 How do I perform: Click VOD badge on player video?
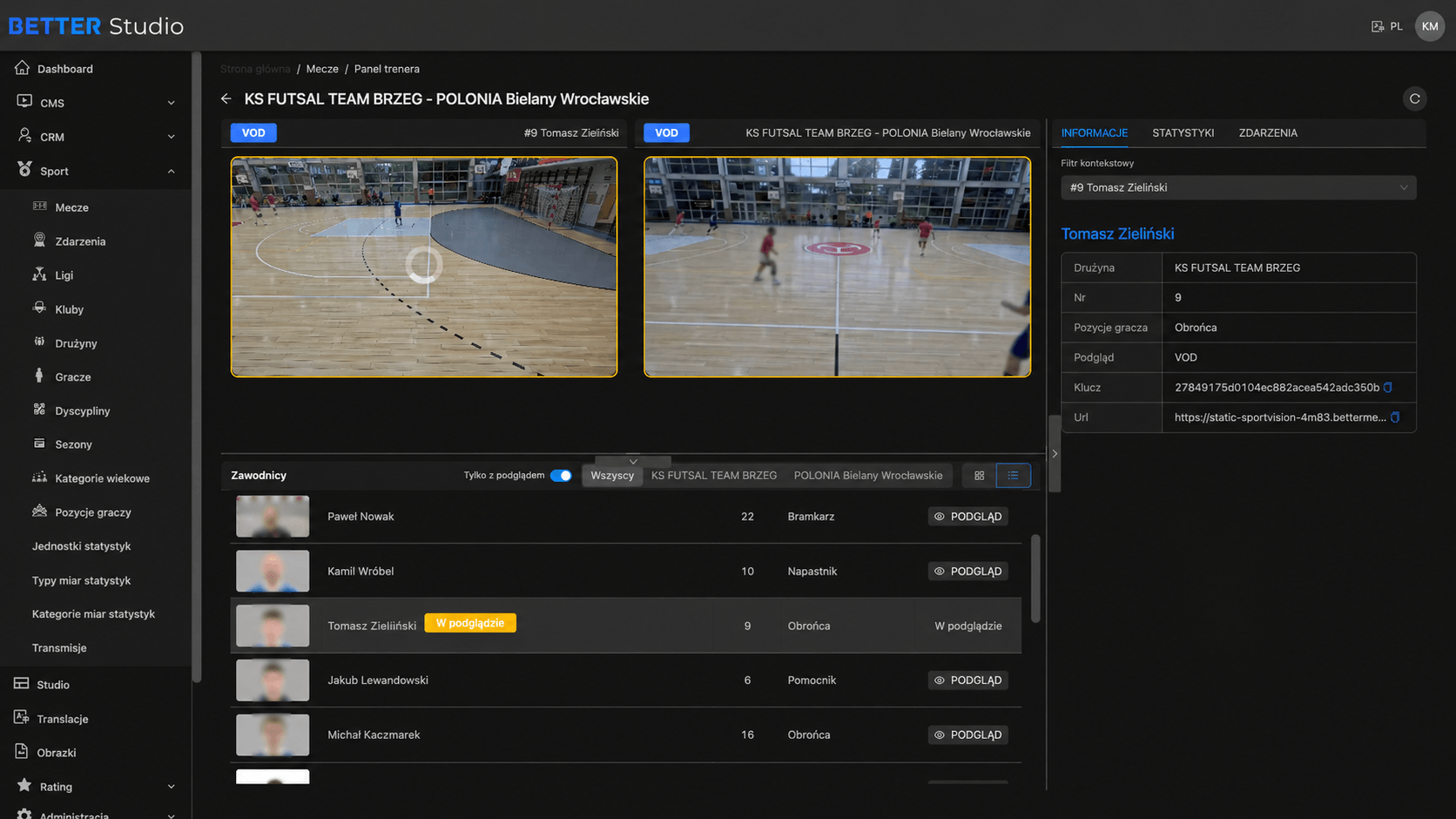point(253,133)
